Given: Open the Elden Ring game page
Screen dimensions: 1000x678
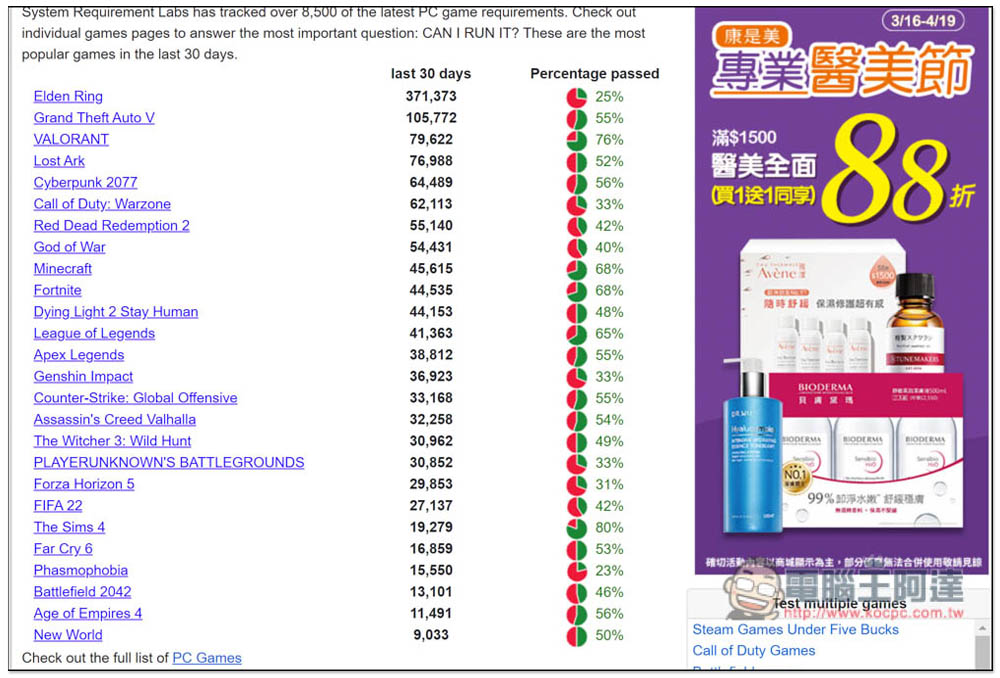Looking at the screenshot, I should tap(68, 96).
